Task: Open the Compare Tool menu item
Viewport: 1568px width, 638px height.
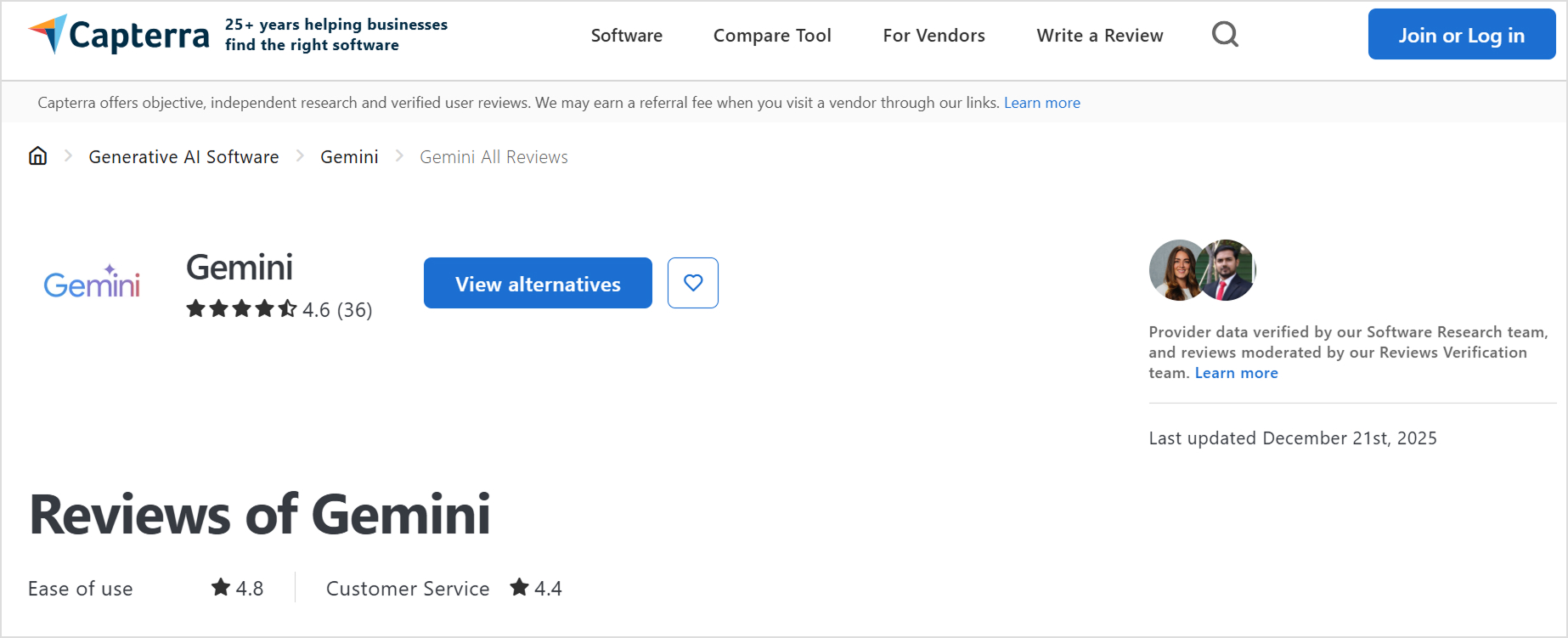Action: click(772, 36)
